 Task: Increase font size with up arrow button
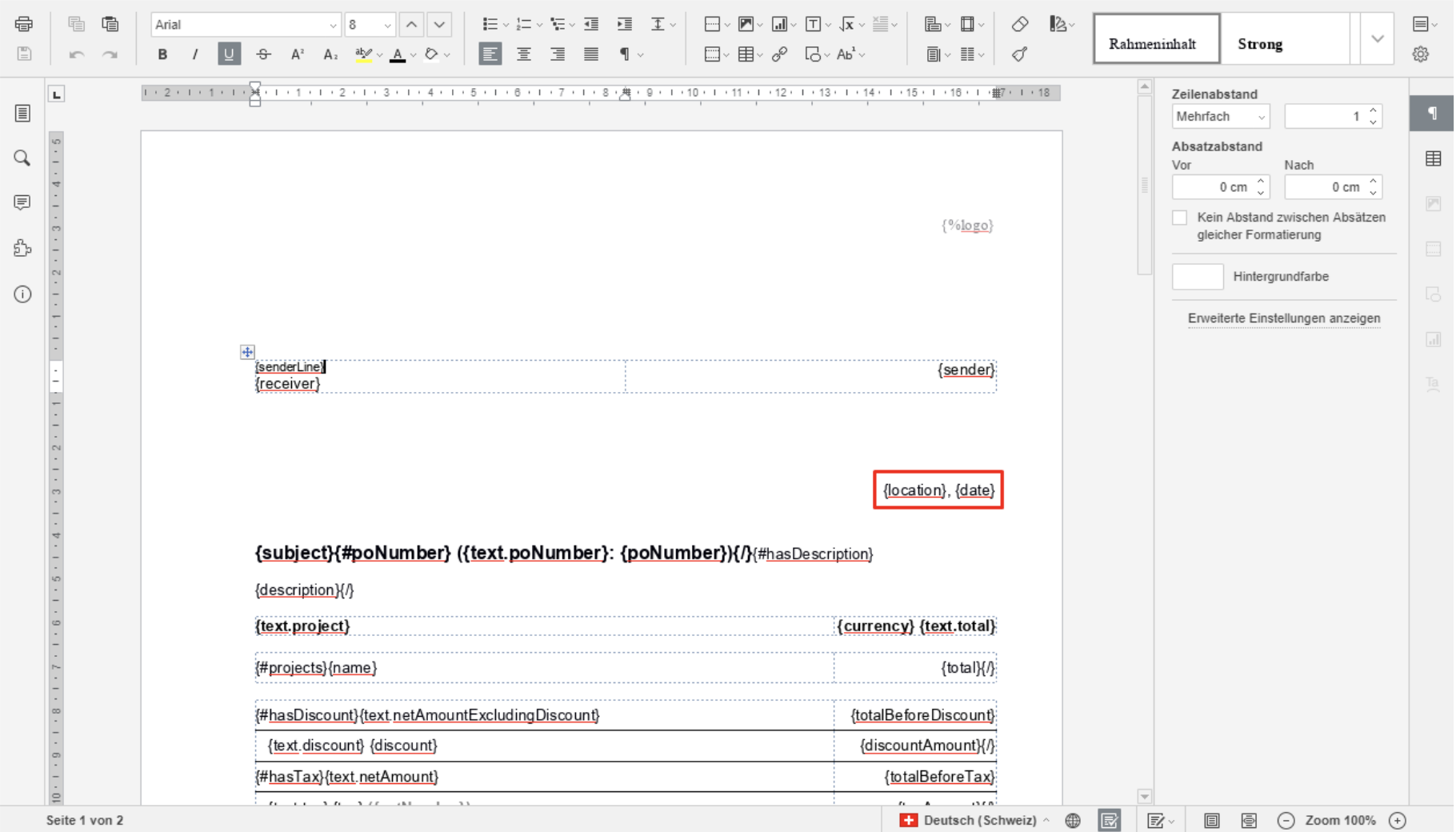coord(411,25)
